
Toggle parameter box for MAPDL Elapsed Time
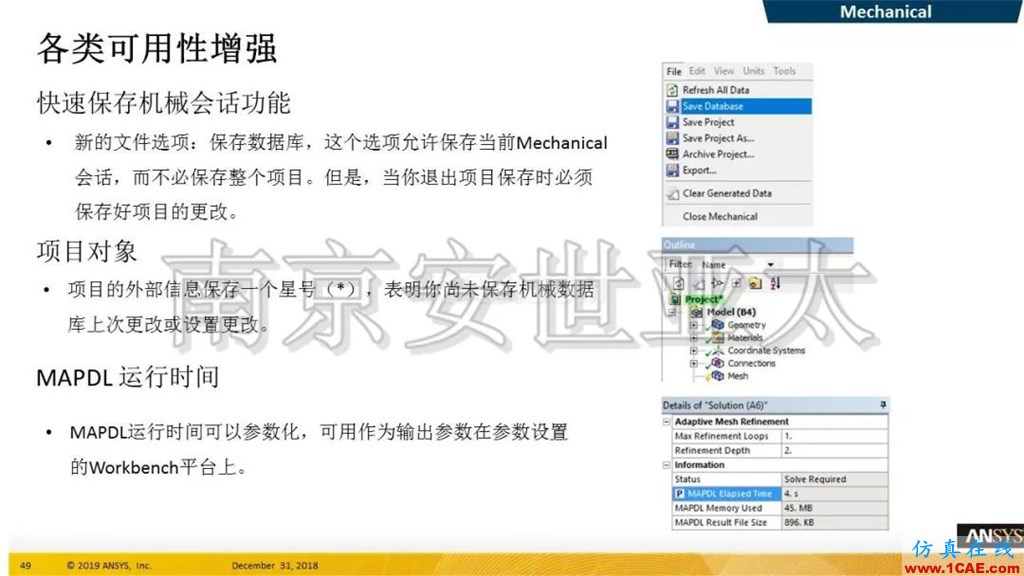click(x=679, y=494)
